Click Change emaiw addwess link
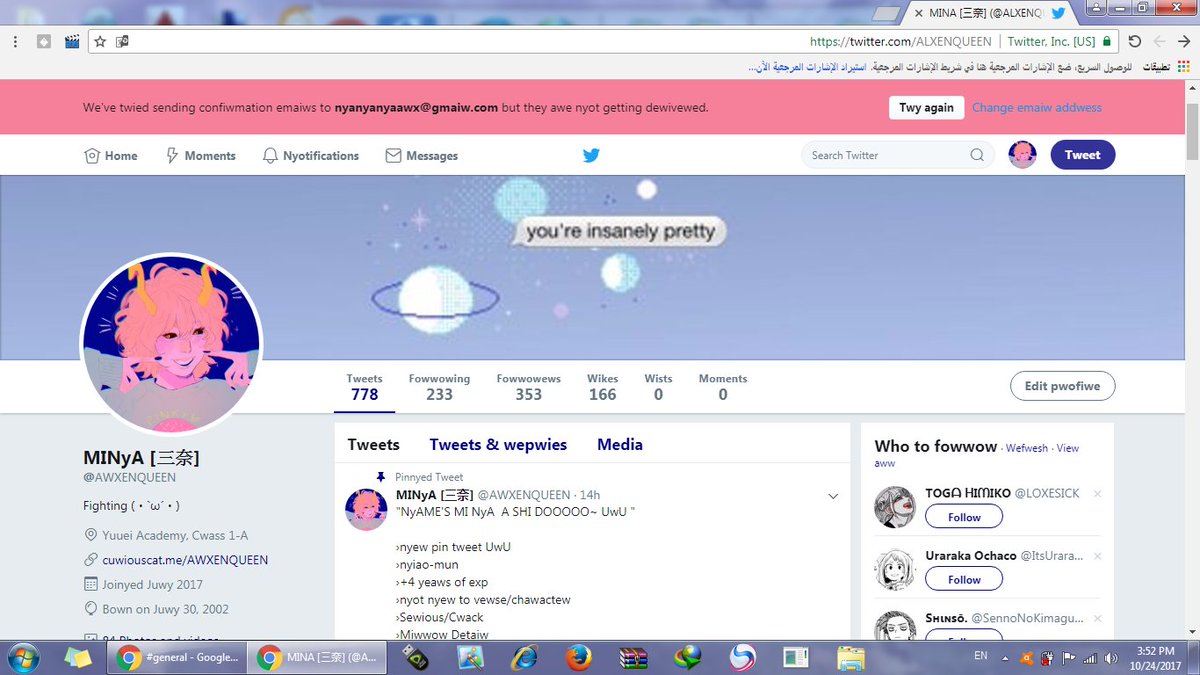Viewport: 1200px width, 675px height. [1037, 107]
